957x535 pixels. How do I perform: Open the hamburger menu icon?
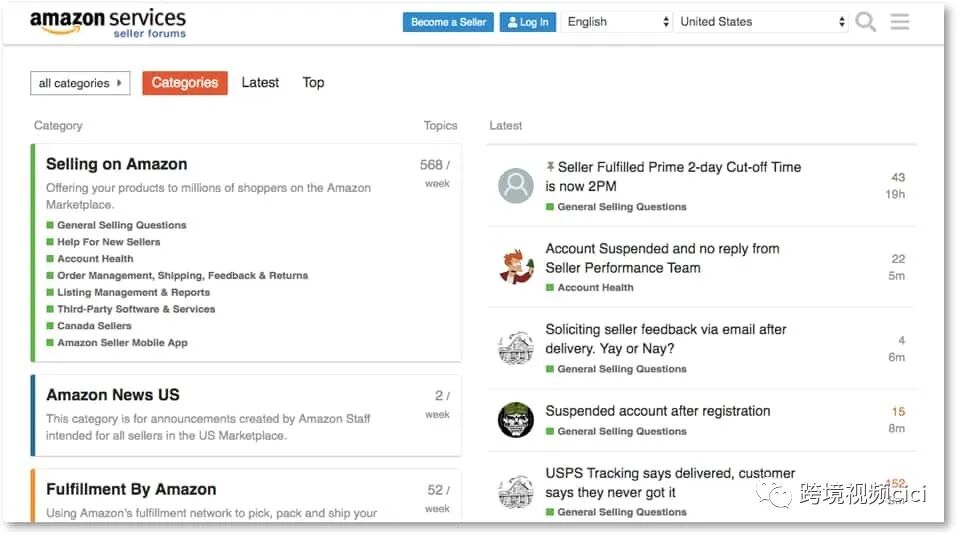pyautogui.click(x=900, y=22)
